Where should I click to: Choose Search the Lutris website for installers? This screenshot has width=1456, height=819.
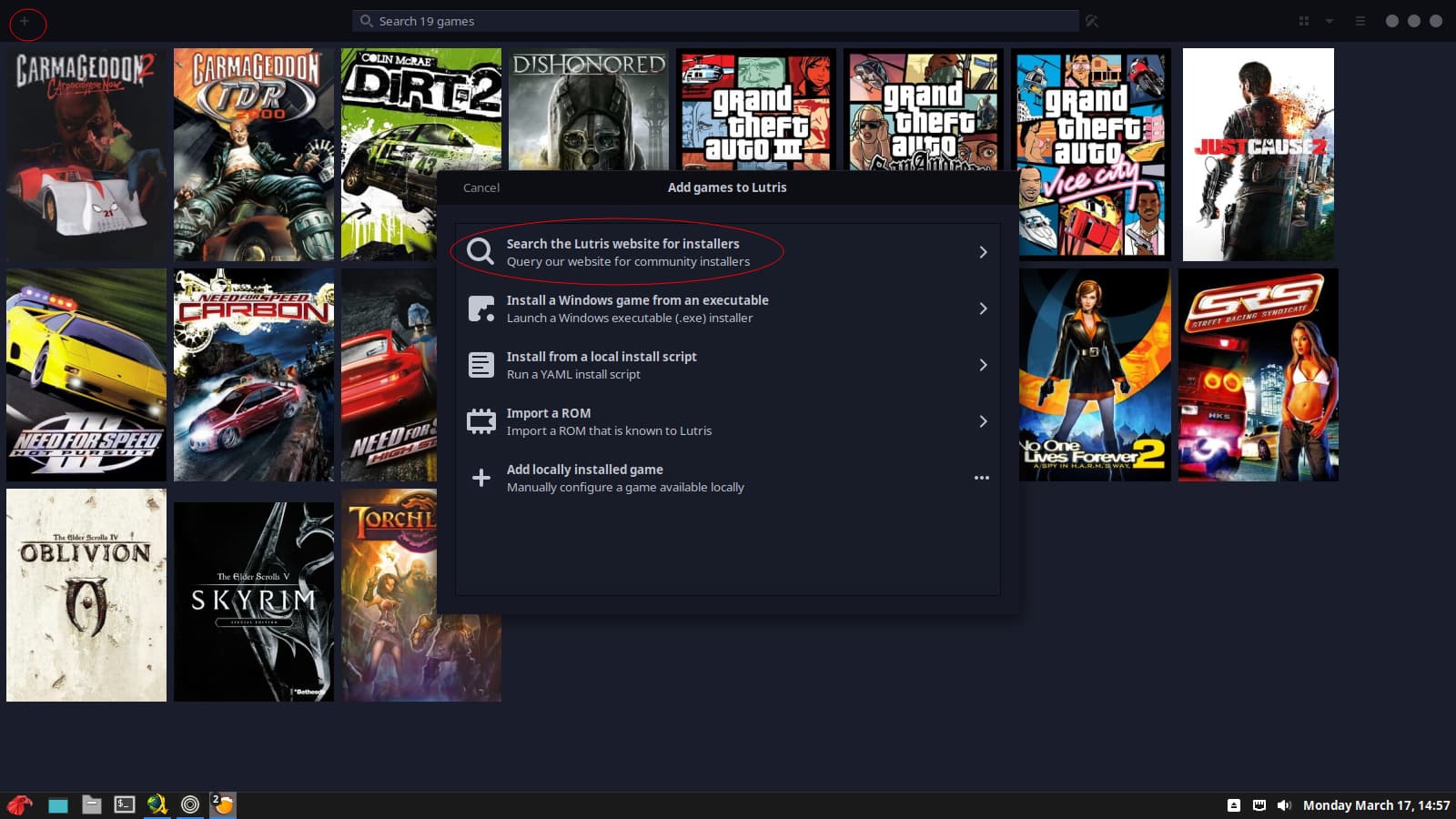coord(727,252)
